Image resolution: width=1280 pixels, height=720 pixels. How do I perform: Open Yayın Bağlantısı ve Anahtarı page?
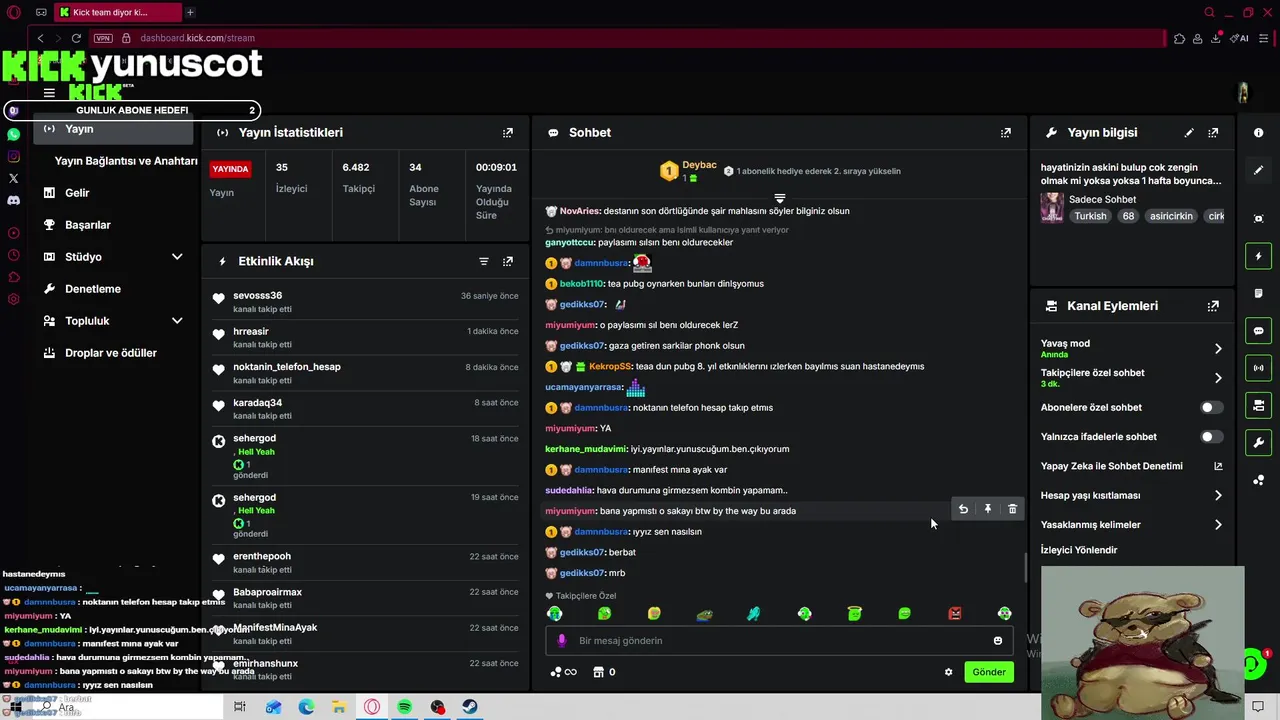[126, 161]
